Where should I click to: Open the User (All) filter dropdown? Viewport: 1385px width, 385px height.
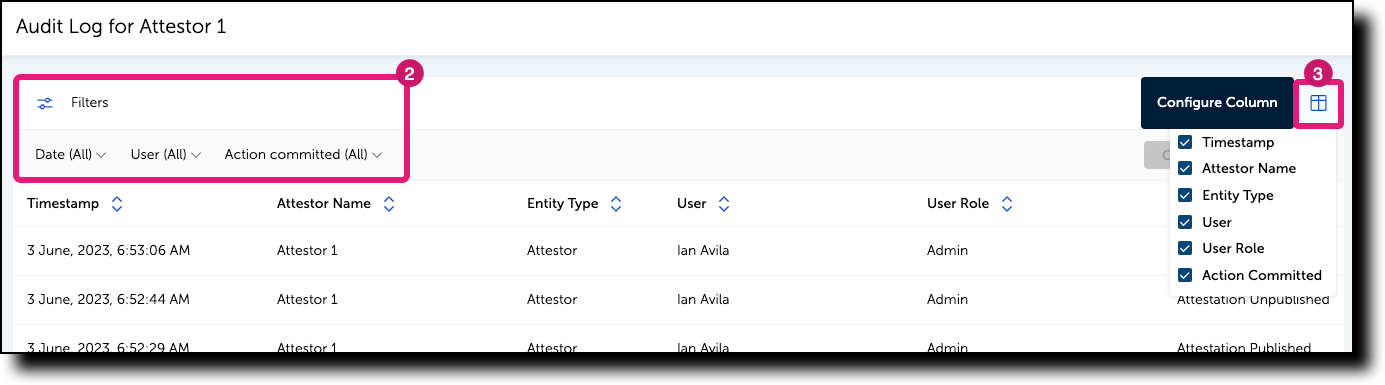point(166,155)
